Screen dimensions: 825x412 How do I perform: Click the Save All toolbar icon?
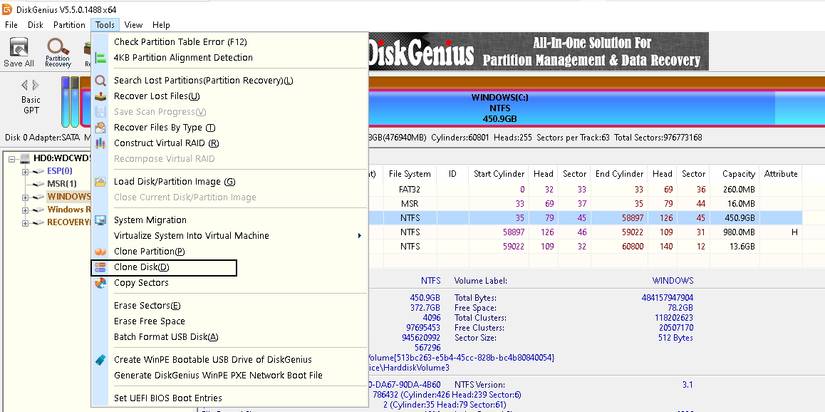coord(19,52)
